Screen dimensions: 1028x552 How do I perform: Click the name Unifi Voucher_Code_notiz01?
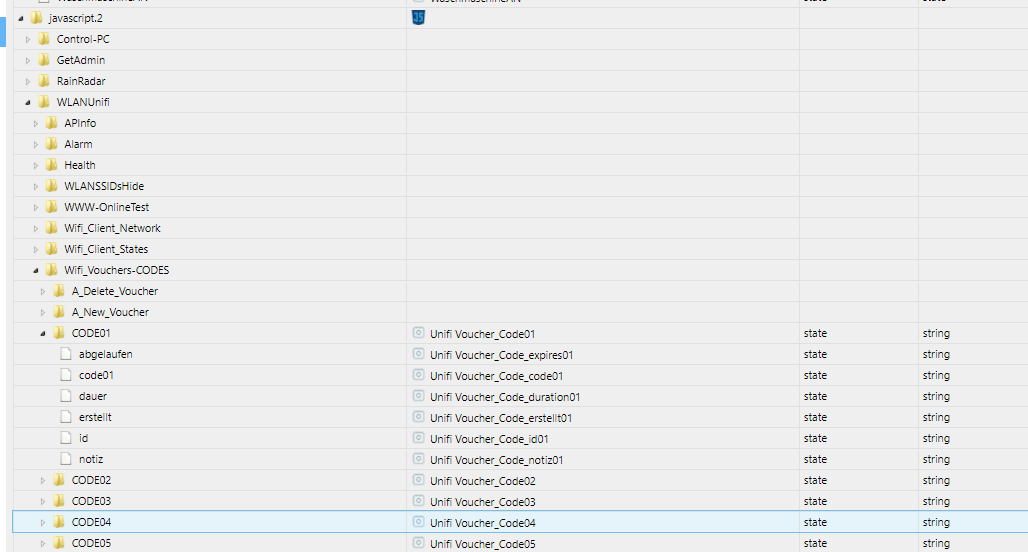[496, 460]
